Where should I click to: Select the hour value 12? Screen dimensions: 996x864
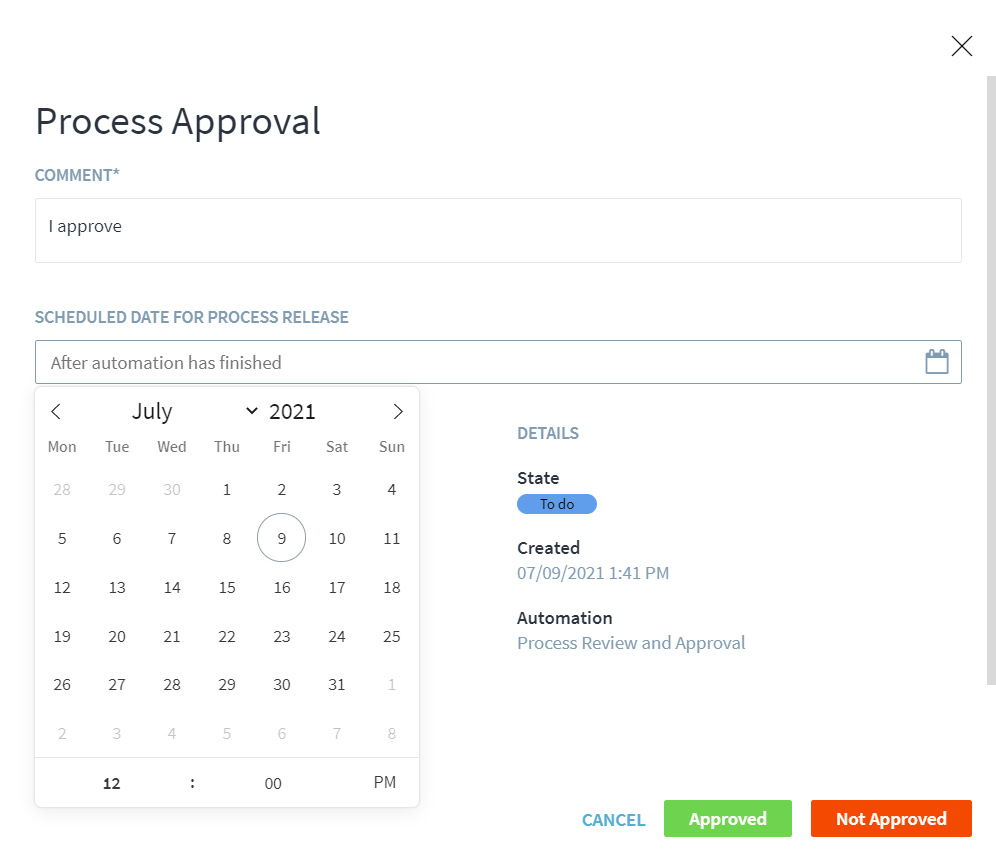click(112, 784)
